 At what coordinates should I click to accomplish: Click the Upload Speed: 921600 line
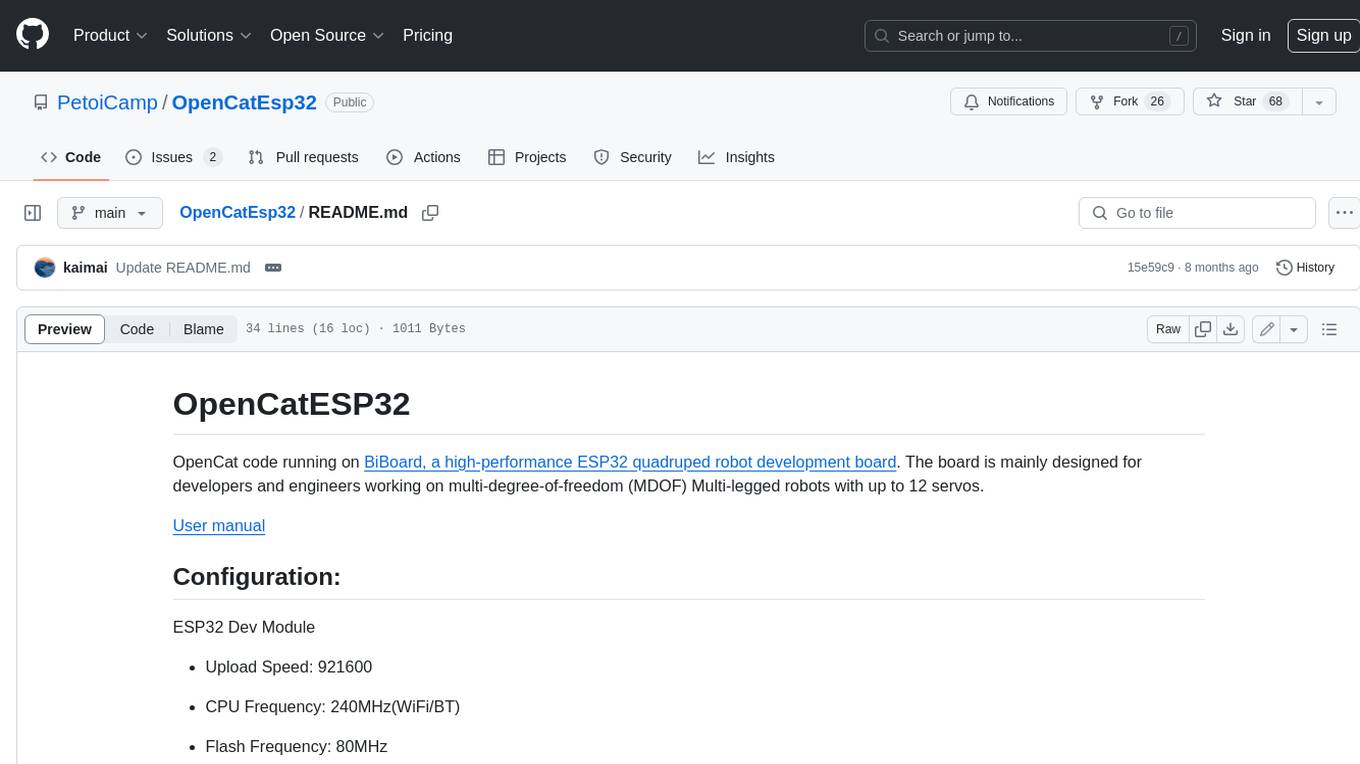pos(288,667)
